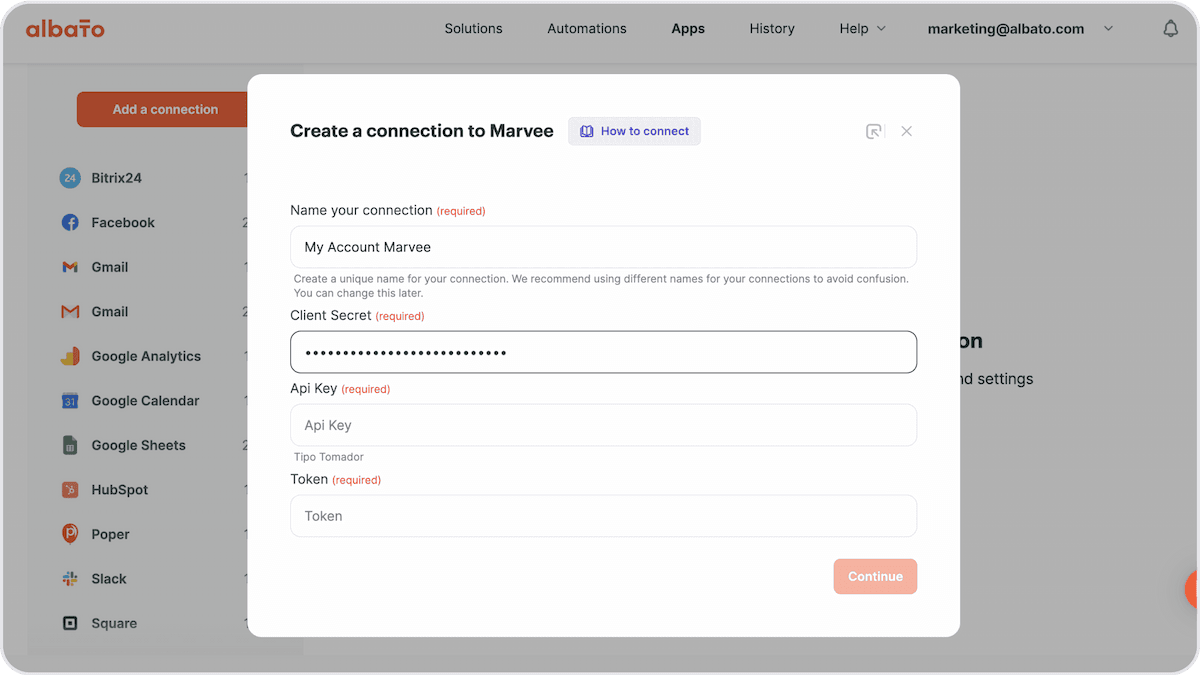Select the Slack icon in list

[70, 579]
